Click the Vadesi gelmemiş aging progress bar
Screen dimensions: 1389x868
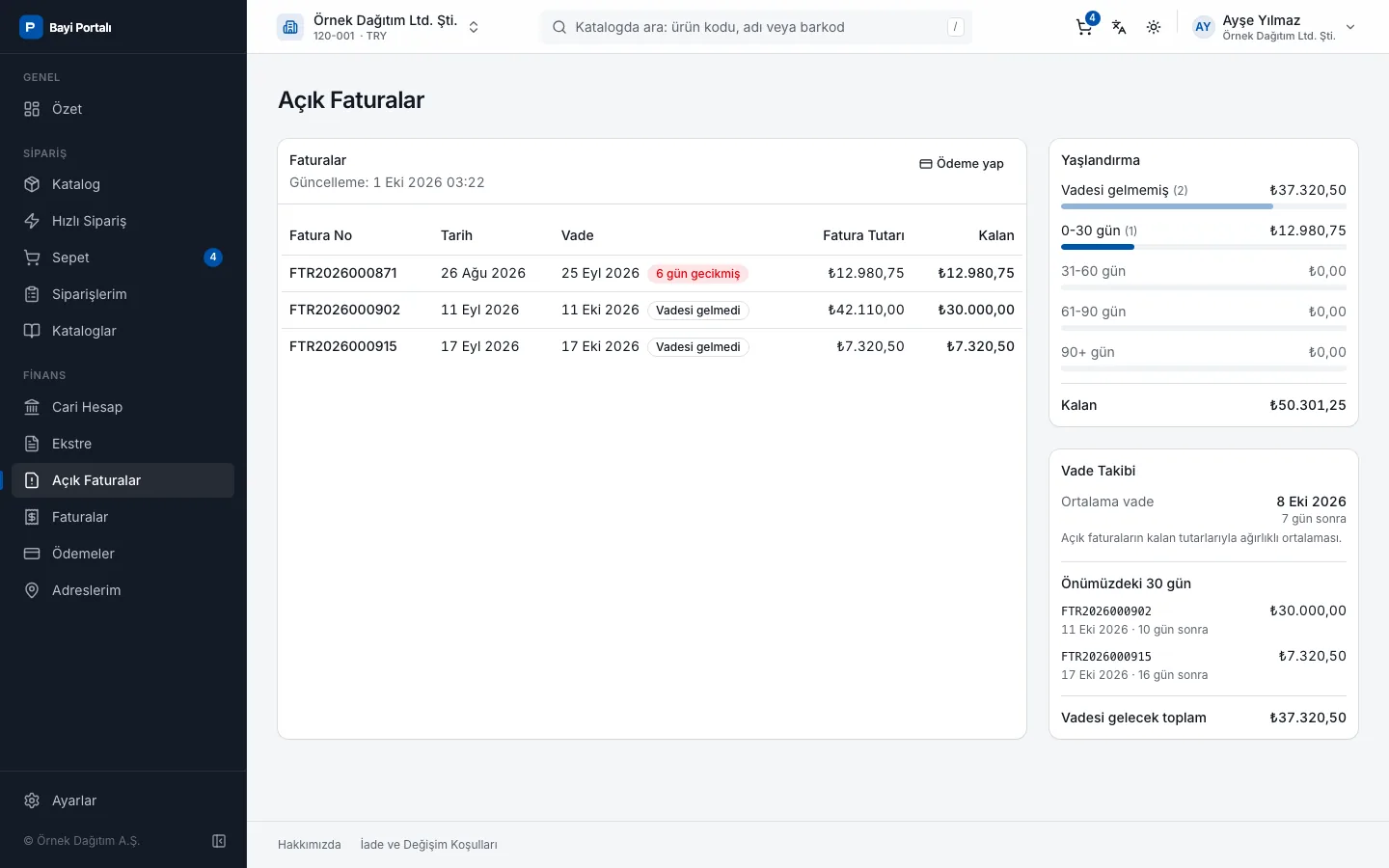click(1204, 206)
